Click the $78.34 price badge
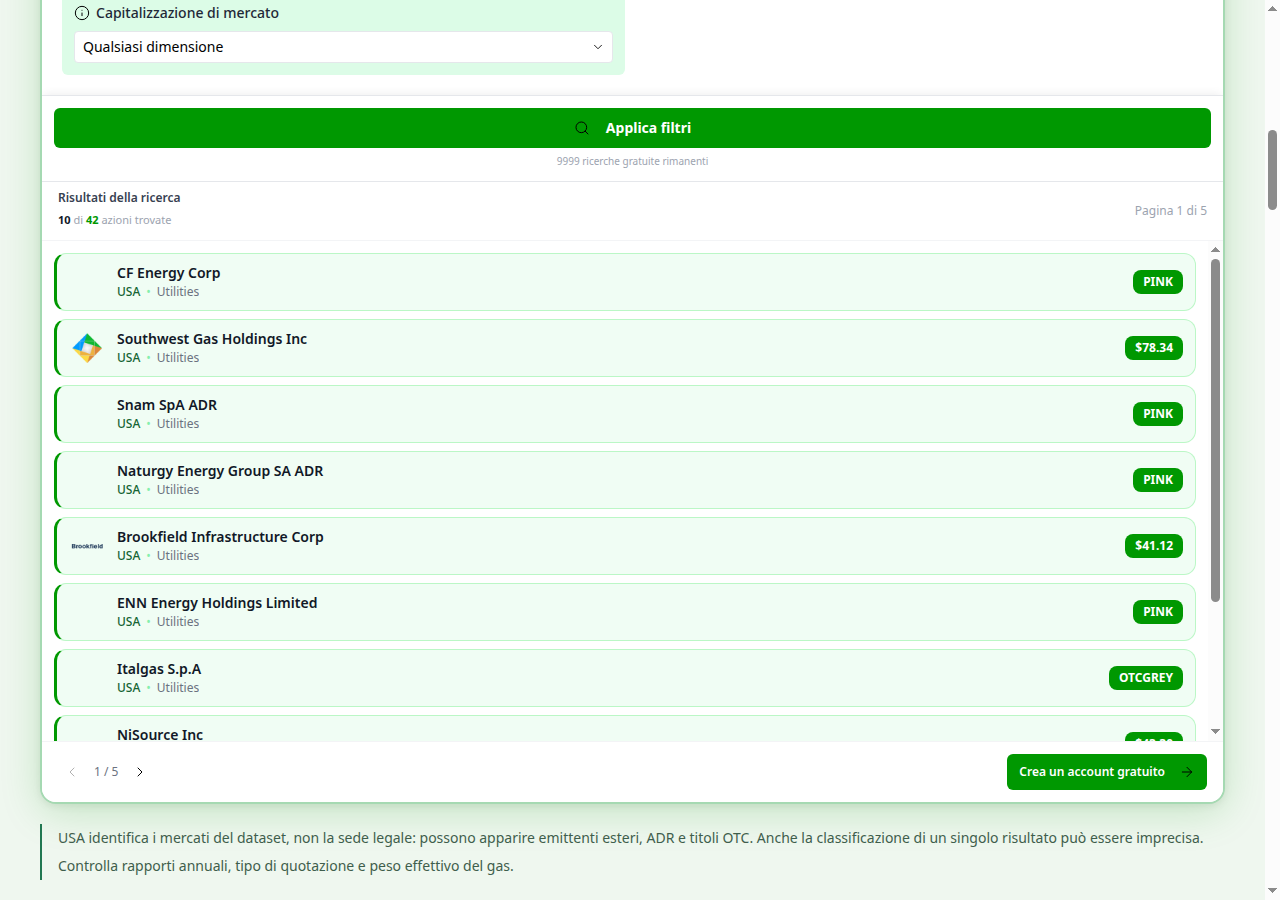The width and height of the screenshot is (1280, 900). pos(1154,348)
